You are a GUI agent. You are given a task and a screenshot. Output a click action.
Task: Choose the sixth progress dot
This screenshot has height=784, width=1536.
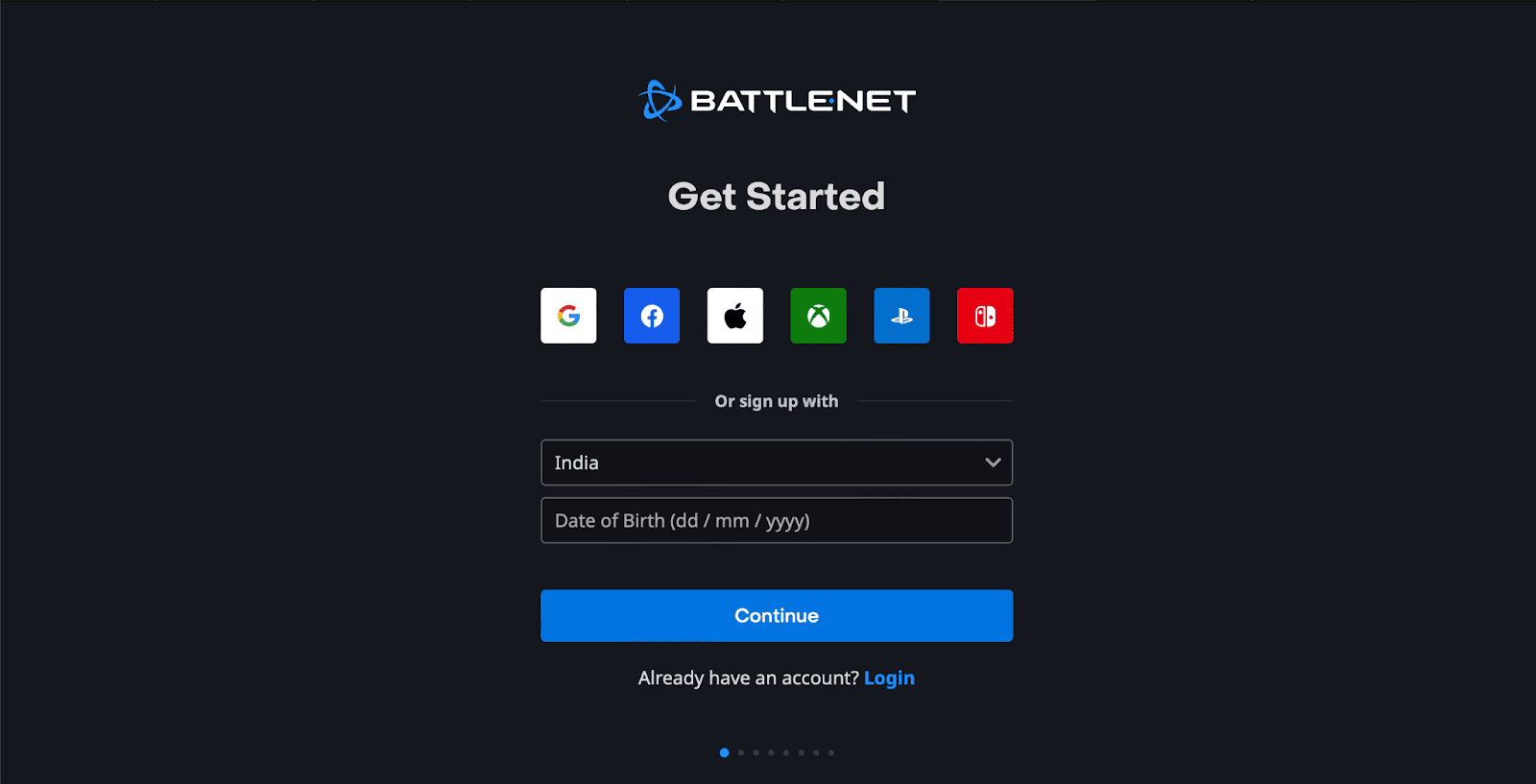coord(801,752)
